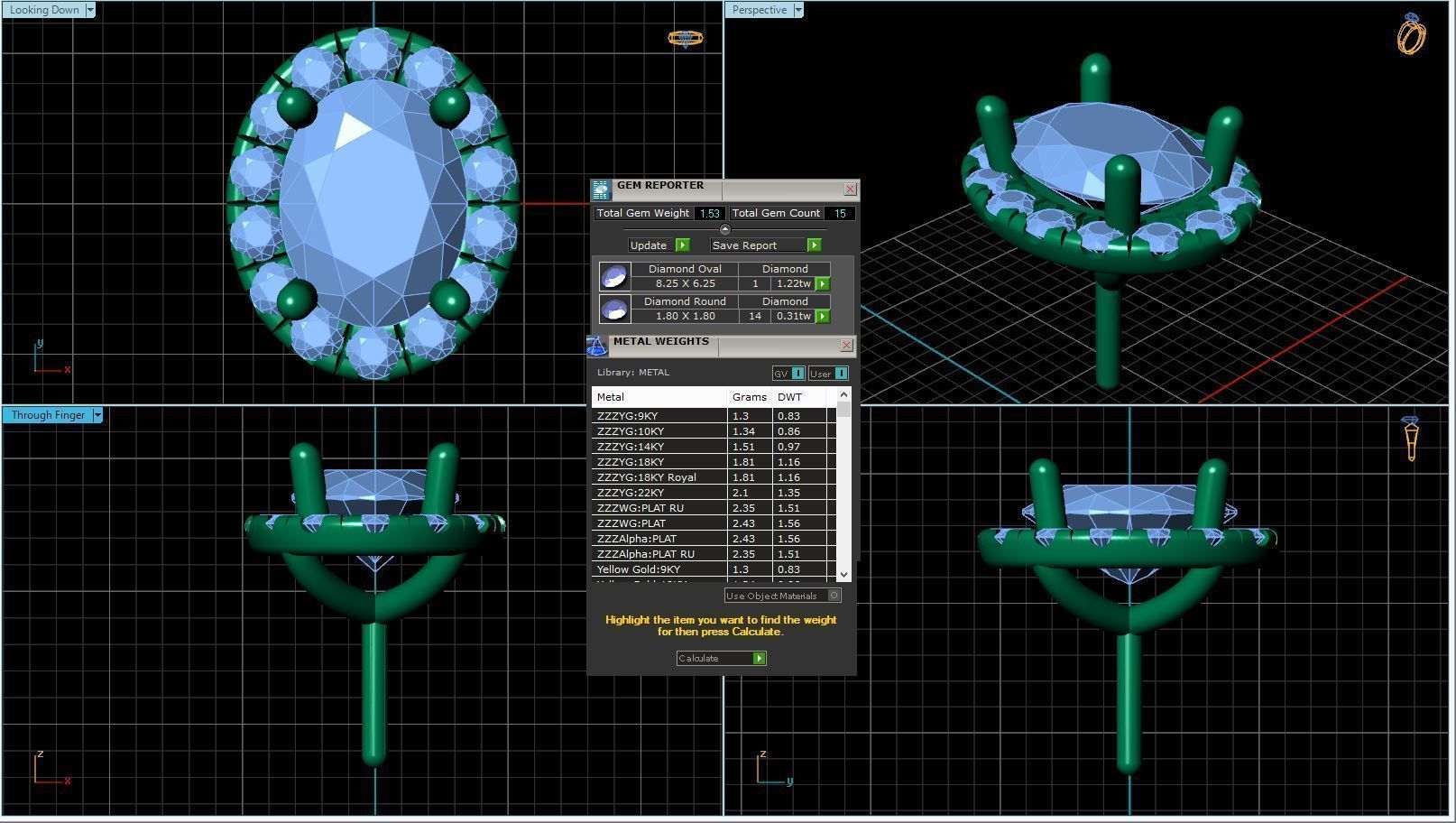Click the metal list scrollbar down arrow
The image size is (1456, 823).
(843, 574)
